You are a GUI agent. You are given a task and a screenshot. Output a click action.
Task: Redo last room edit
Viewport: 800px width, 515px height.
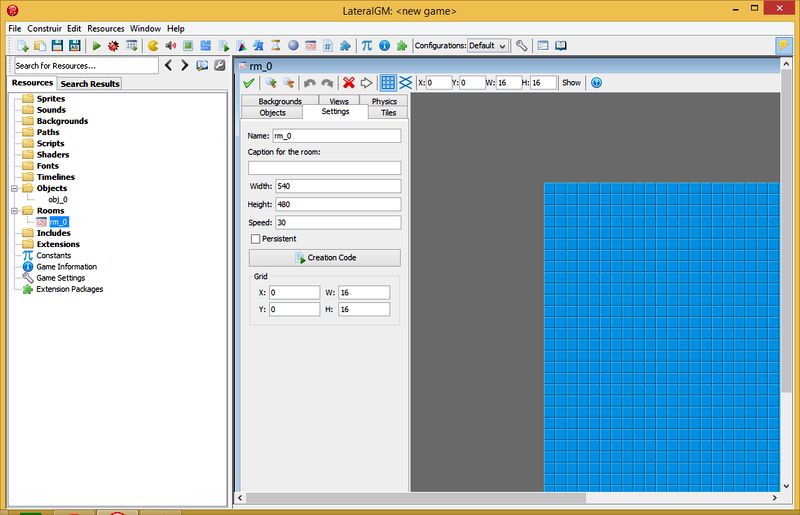click(327, 83)
